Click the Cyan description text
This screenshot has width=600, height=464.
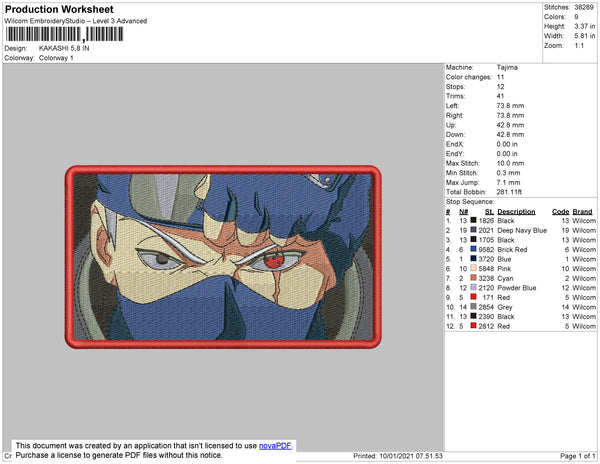[505, 278]
